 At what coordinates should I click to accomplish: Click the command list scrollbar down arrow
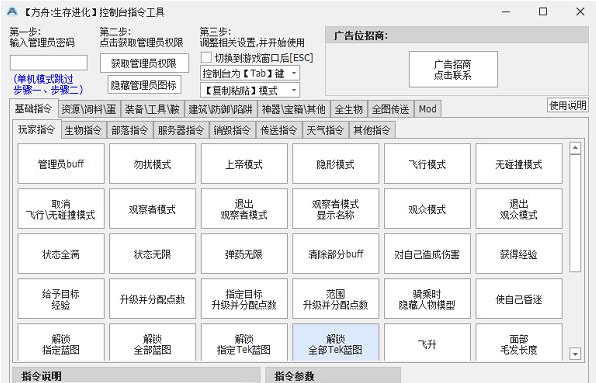[x=575, y=354]
